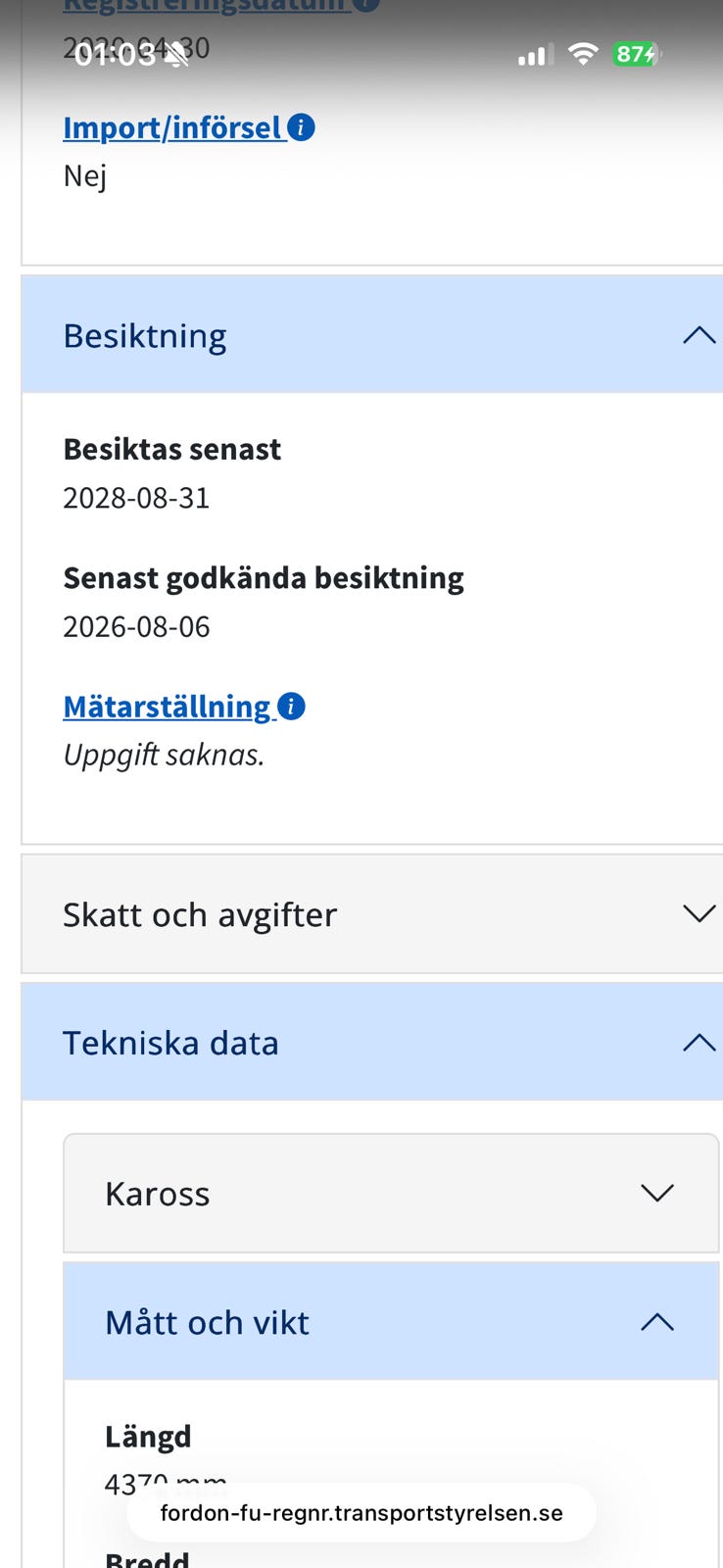
Task: Tap the info icon beside Registreringsdatum
Action: [x=365, y=3]
